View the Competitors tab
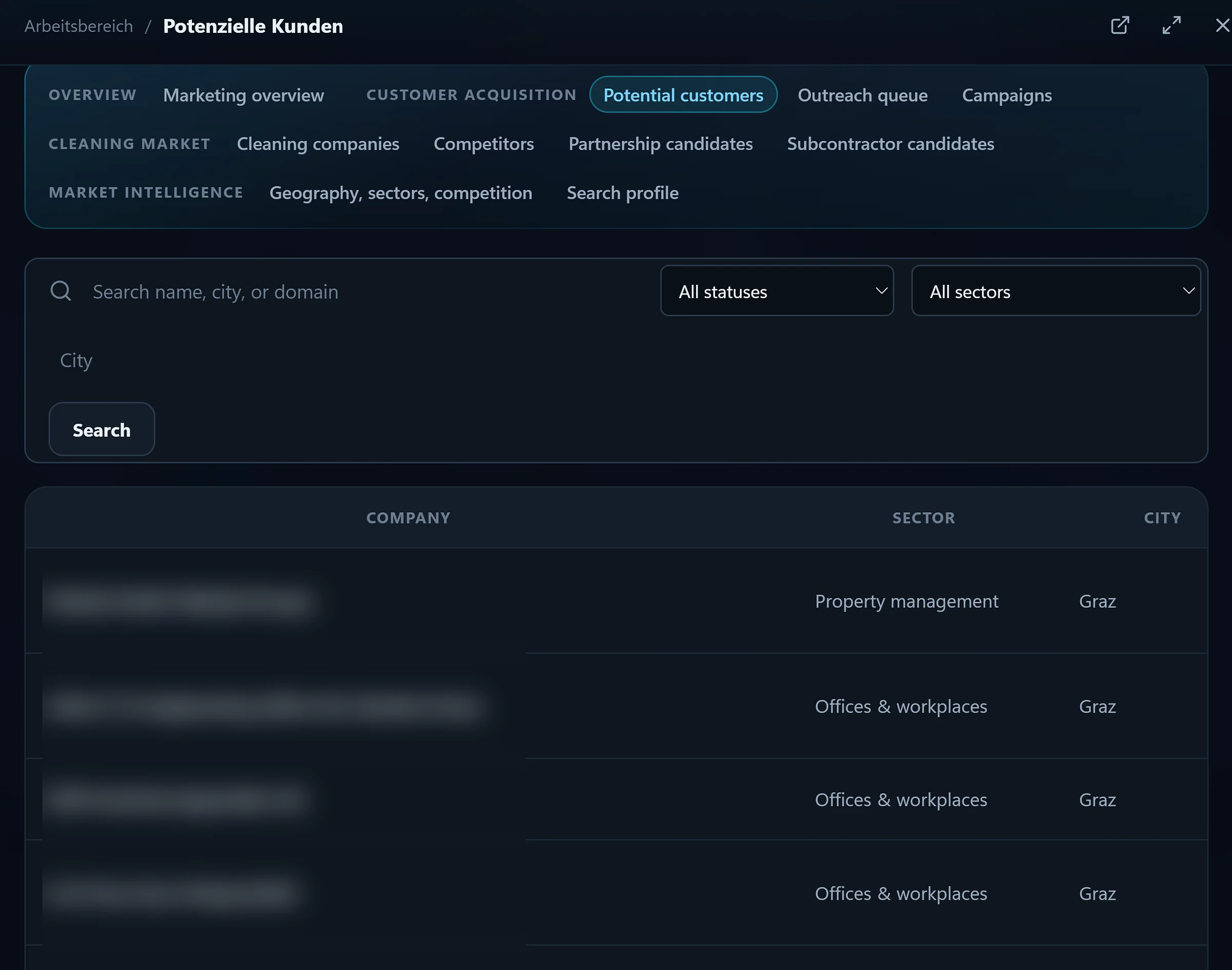1232x970 pixels. [484, 144]
